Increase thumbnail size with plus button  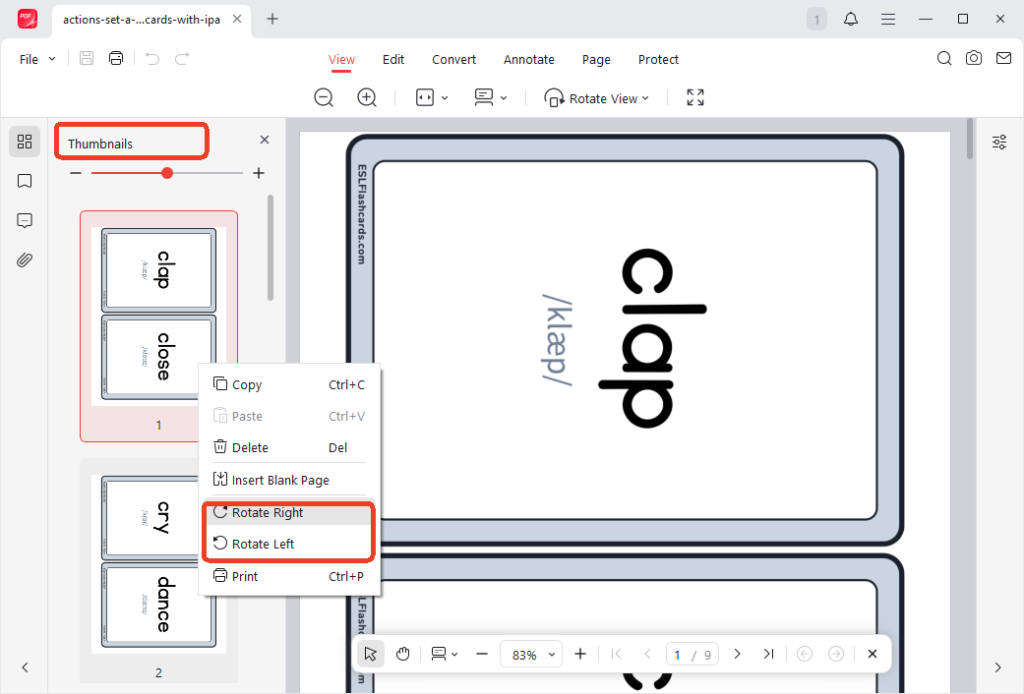click(x=259, y=173)
